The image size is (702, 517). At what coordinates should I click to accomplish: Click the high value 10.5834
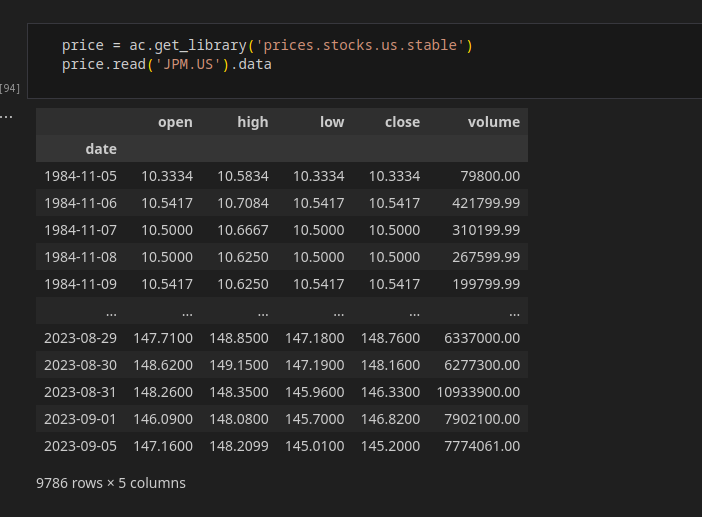pyautogui.click(x=243, y=176)
